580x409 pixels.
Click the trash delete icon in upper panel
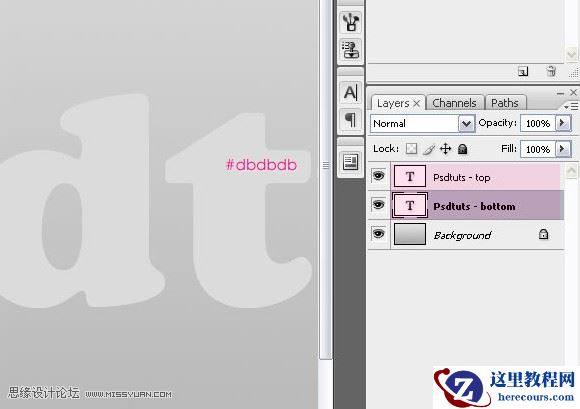pos(551,71)
